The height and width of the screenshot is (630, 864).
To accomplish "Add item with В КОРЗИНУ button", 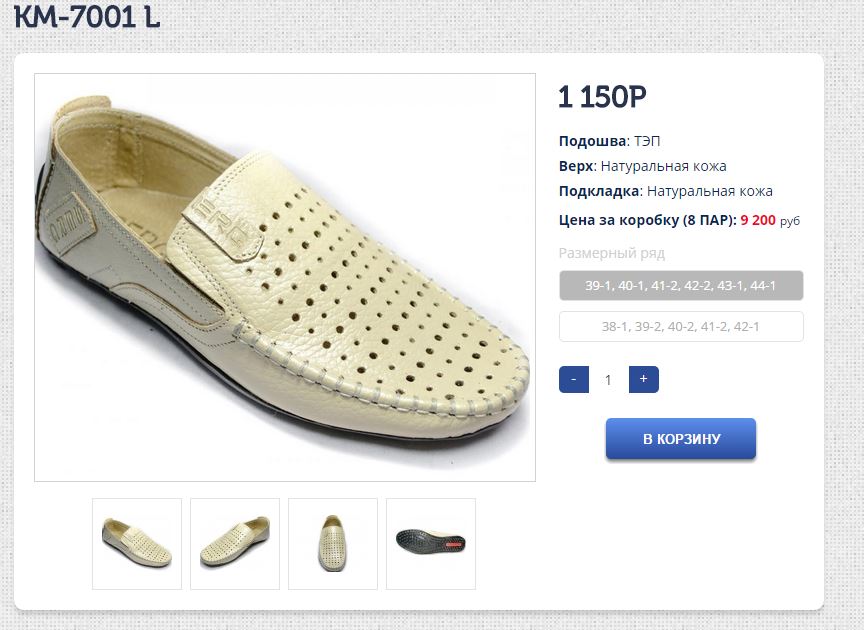I will click(x=681, y=439).
